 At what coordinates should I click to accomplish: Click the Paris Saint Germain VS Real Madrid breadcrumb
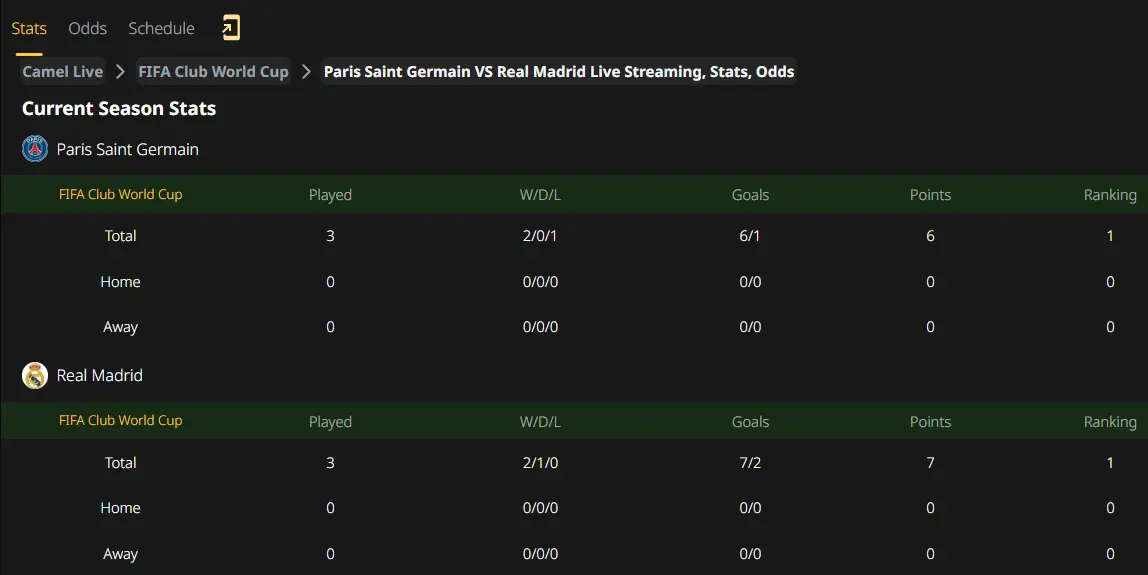coord(559,71)
